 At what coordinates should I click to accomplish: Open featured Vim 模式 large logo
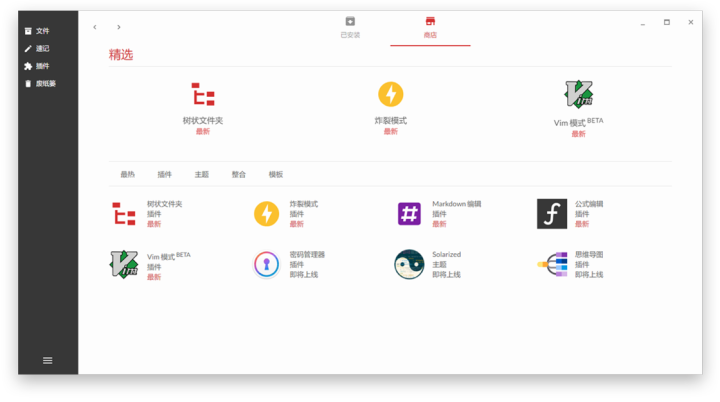point(579,94)
